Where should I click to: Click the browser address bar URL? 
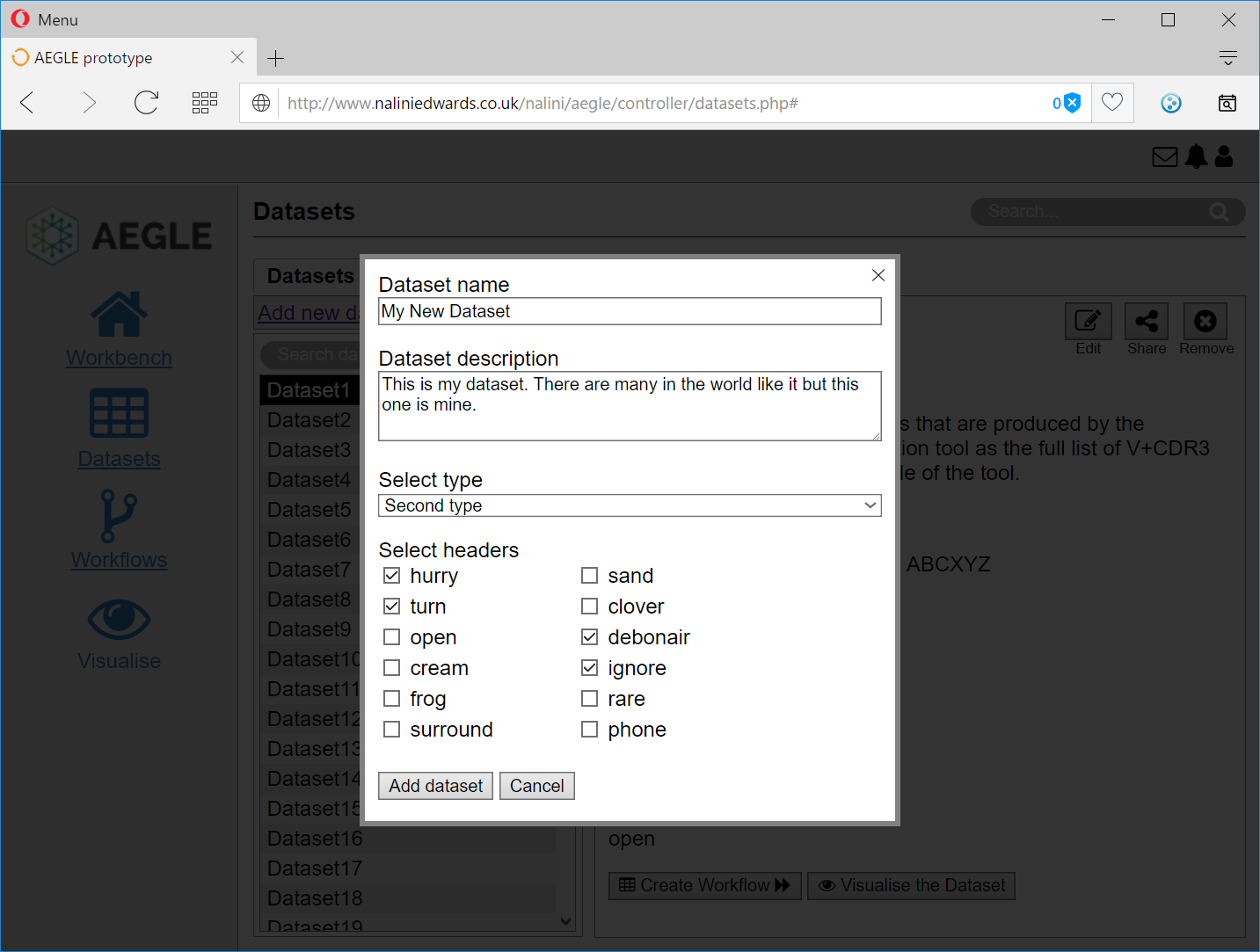coord(543,104)
